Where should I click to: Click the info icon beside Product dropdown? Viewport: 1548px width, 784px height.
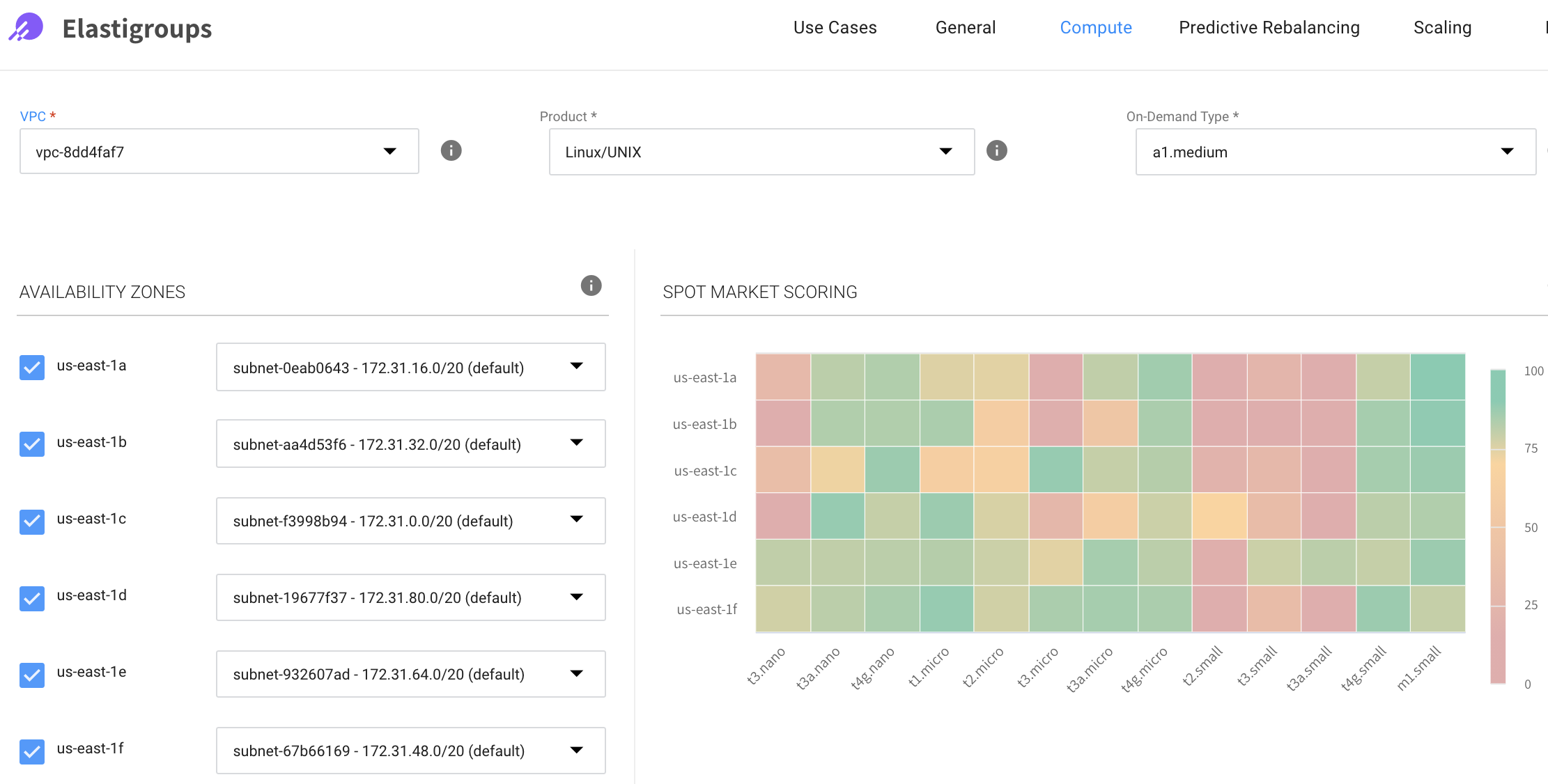(996, 150)
